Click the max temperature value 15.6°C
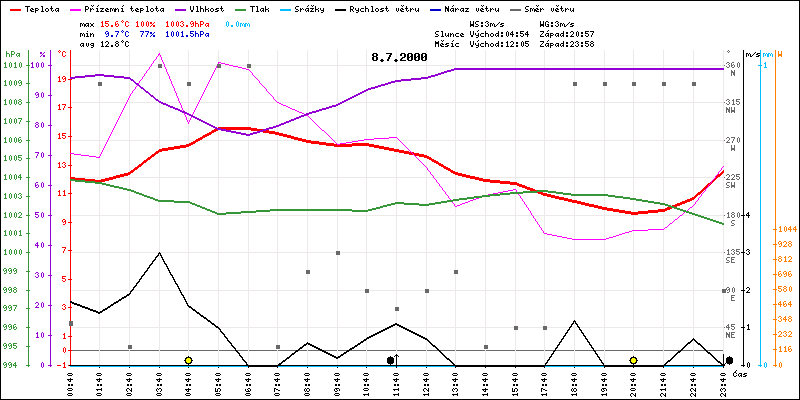Image resolution: width=800 pixels, height=400 pixels. tap(117, 22)
